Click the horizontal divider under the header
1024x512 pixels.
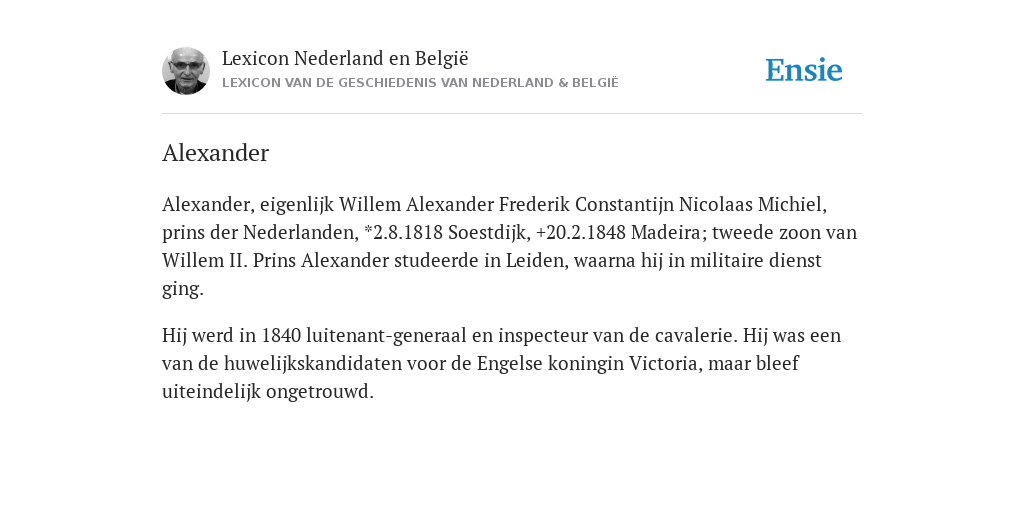pyautogui.click(x=512, y=114)
